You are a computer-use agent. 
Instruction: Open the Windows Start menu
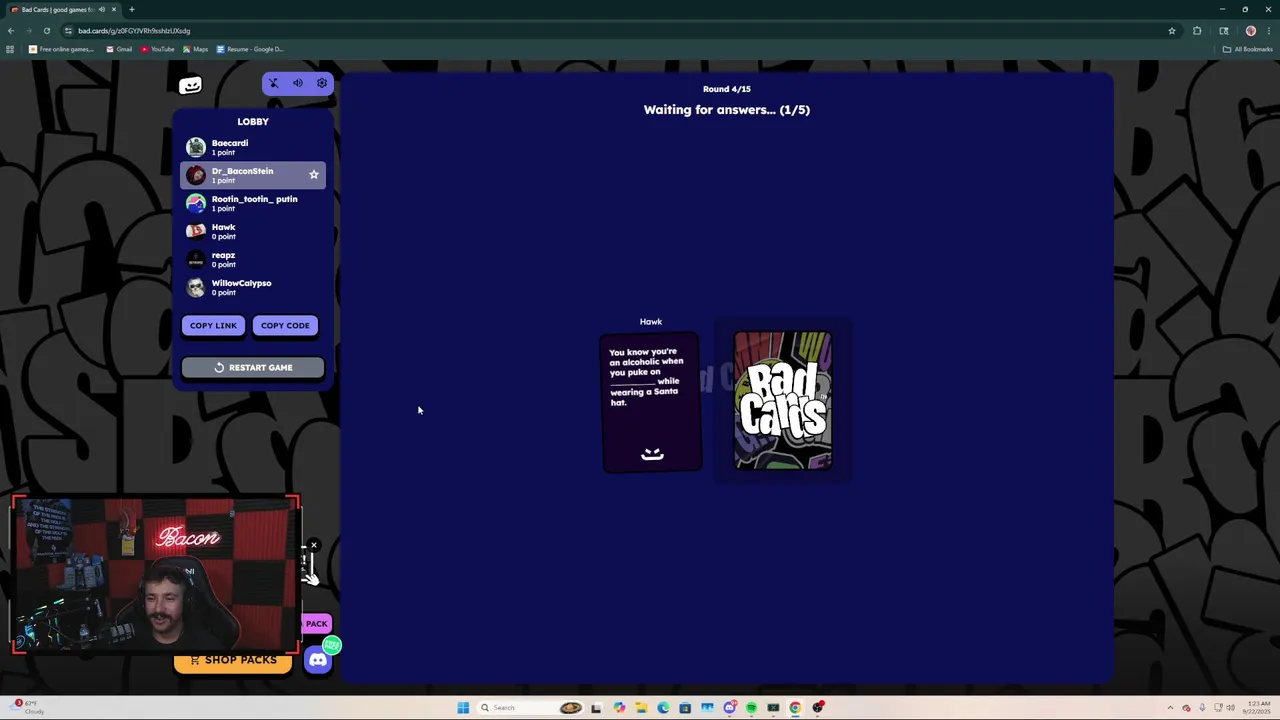click(x=463, y=708)
